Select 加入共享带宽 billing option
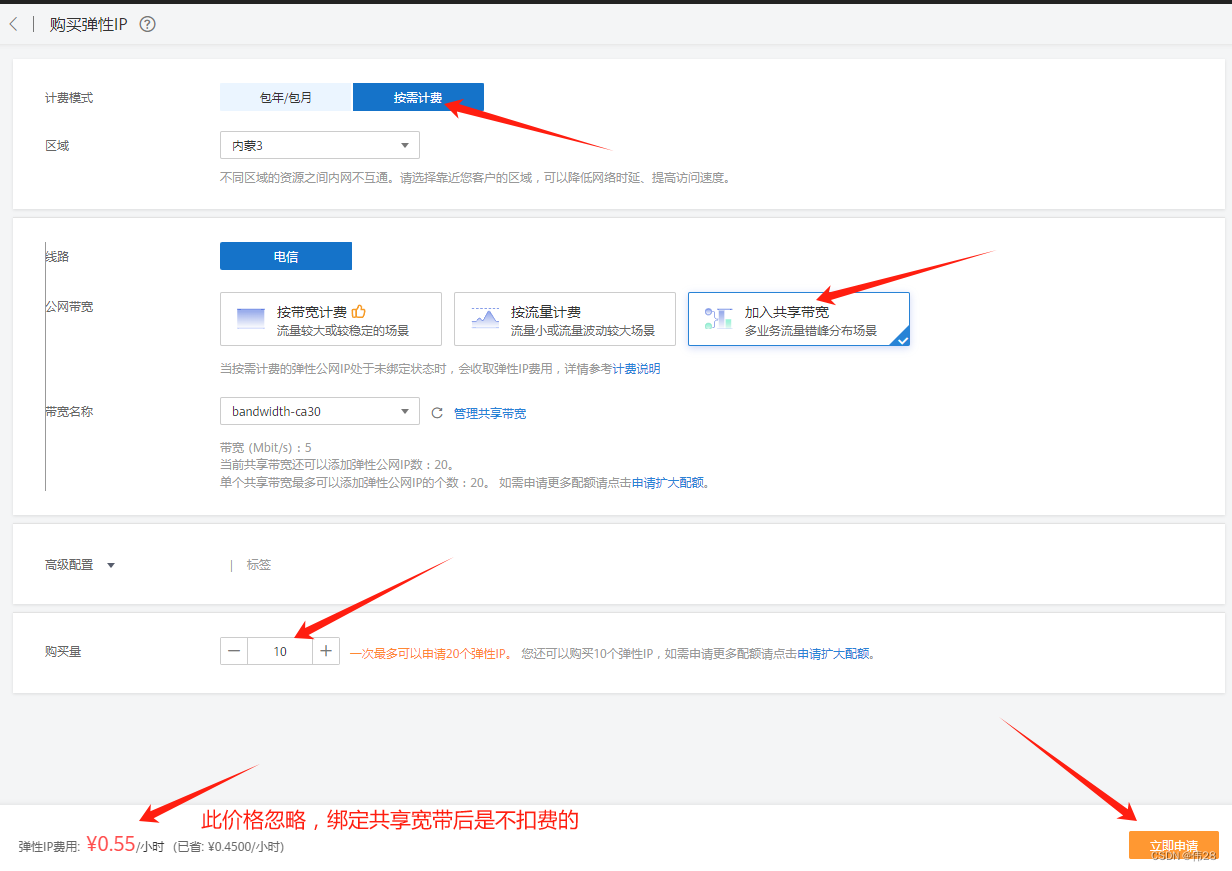 pos(797,318)
